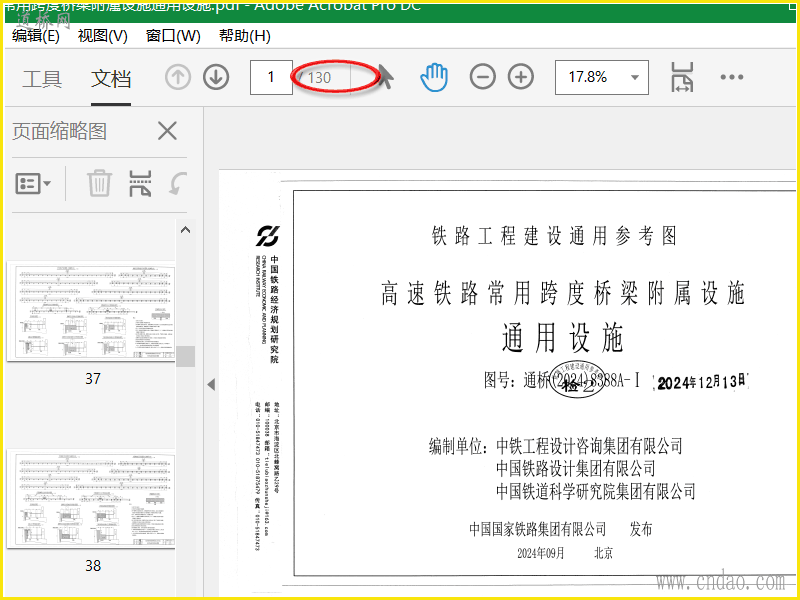This screenshot has width=800, height=600.
Task: Click the fit-width scrolling page icon in toolbar
Action: [682, 78]
